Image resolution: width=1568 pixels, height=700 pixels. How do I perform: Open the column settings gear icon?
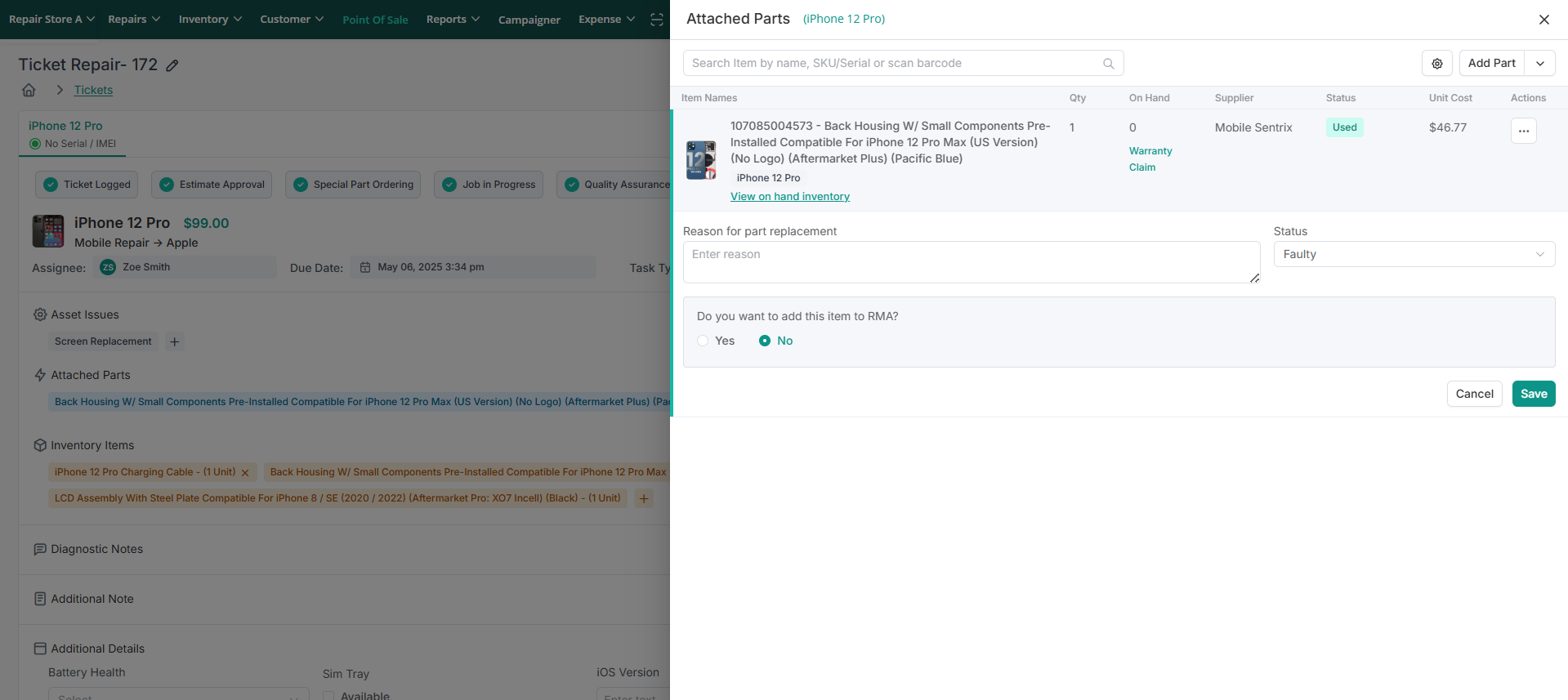pos(1437,63)
